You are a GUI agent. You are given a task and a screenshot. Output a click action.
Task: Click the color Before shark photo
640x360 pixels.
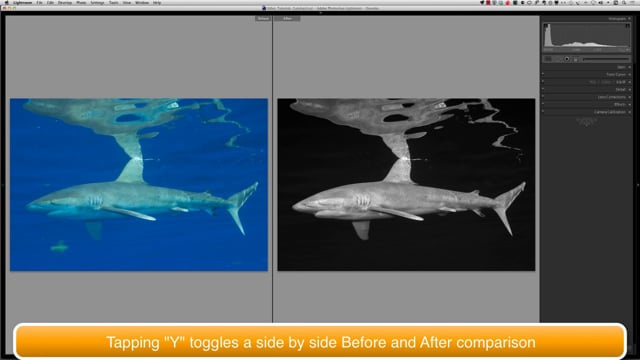pyautogui.click(x=139, y=184)
